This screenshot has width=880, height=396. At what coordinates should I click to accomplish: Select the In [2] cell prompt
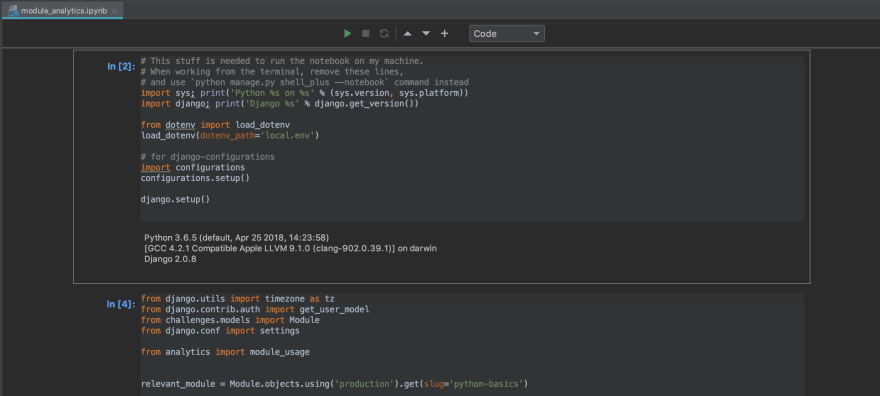(121, 67)
